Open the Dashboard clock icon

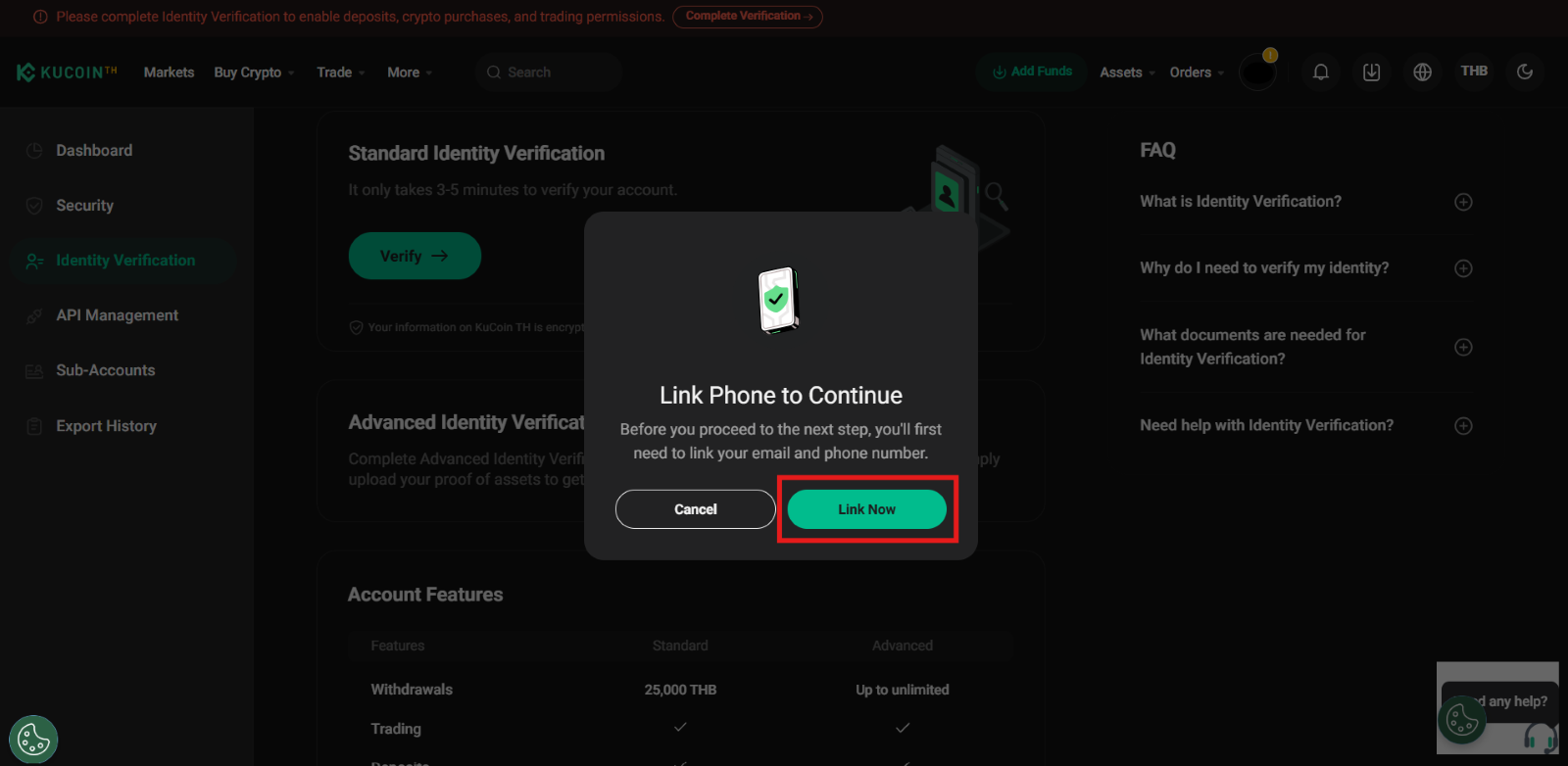tap(33, 149)
